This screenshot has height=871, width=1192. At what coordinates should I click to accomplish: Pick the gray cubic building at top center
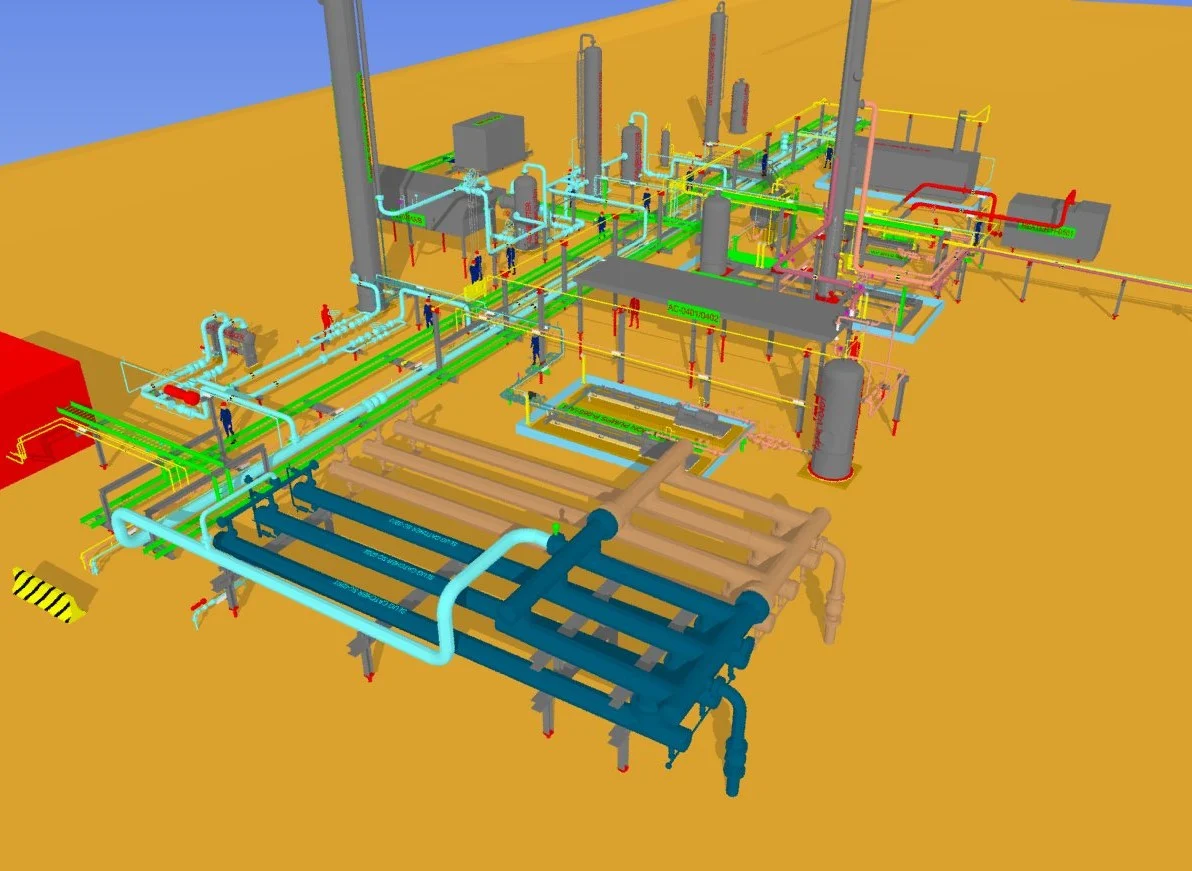click(x=488, y=141)
